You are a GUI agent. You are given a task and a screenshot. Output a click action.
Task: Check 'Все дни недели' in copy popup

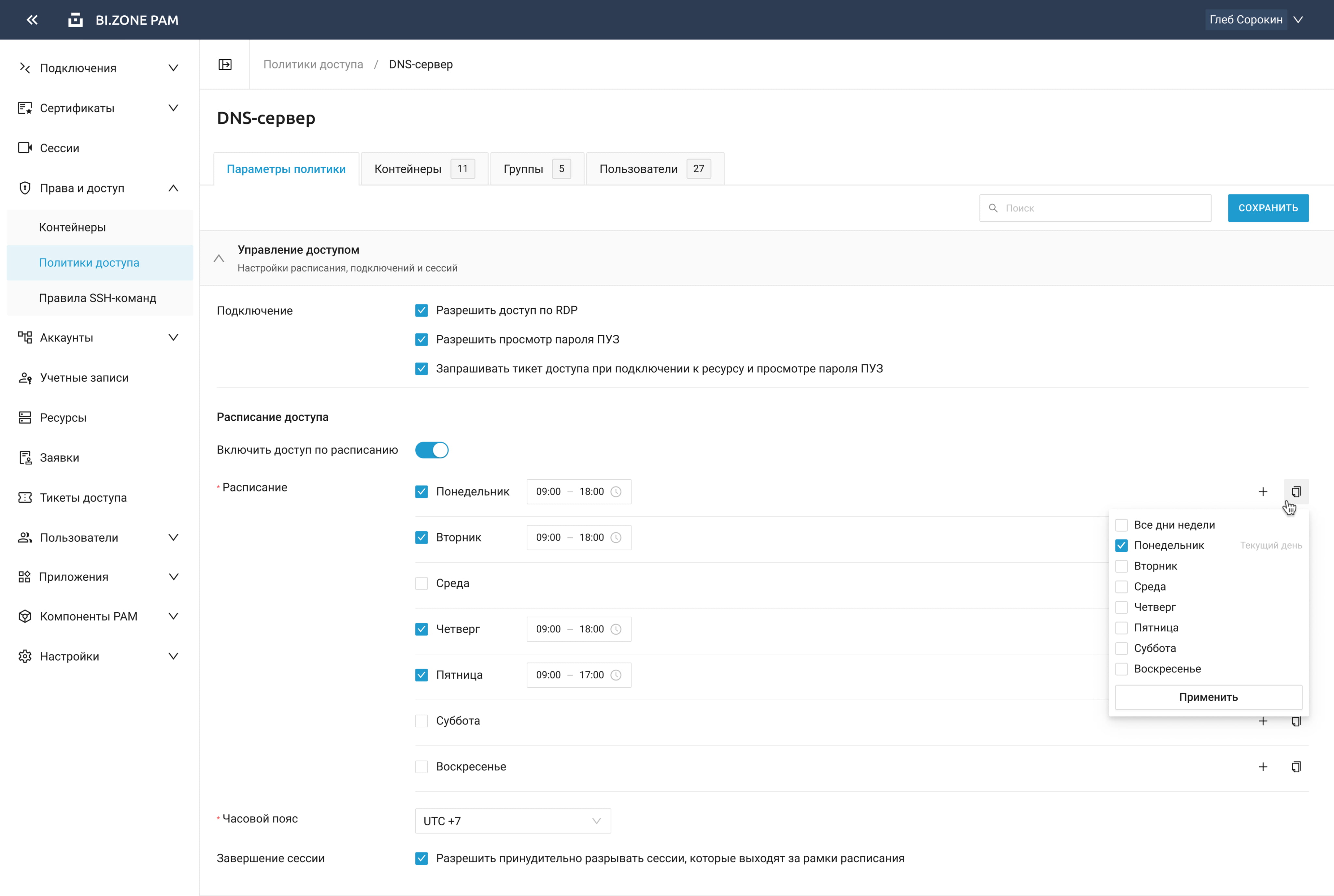click(1121, 525)
